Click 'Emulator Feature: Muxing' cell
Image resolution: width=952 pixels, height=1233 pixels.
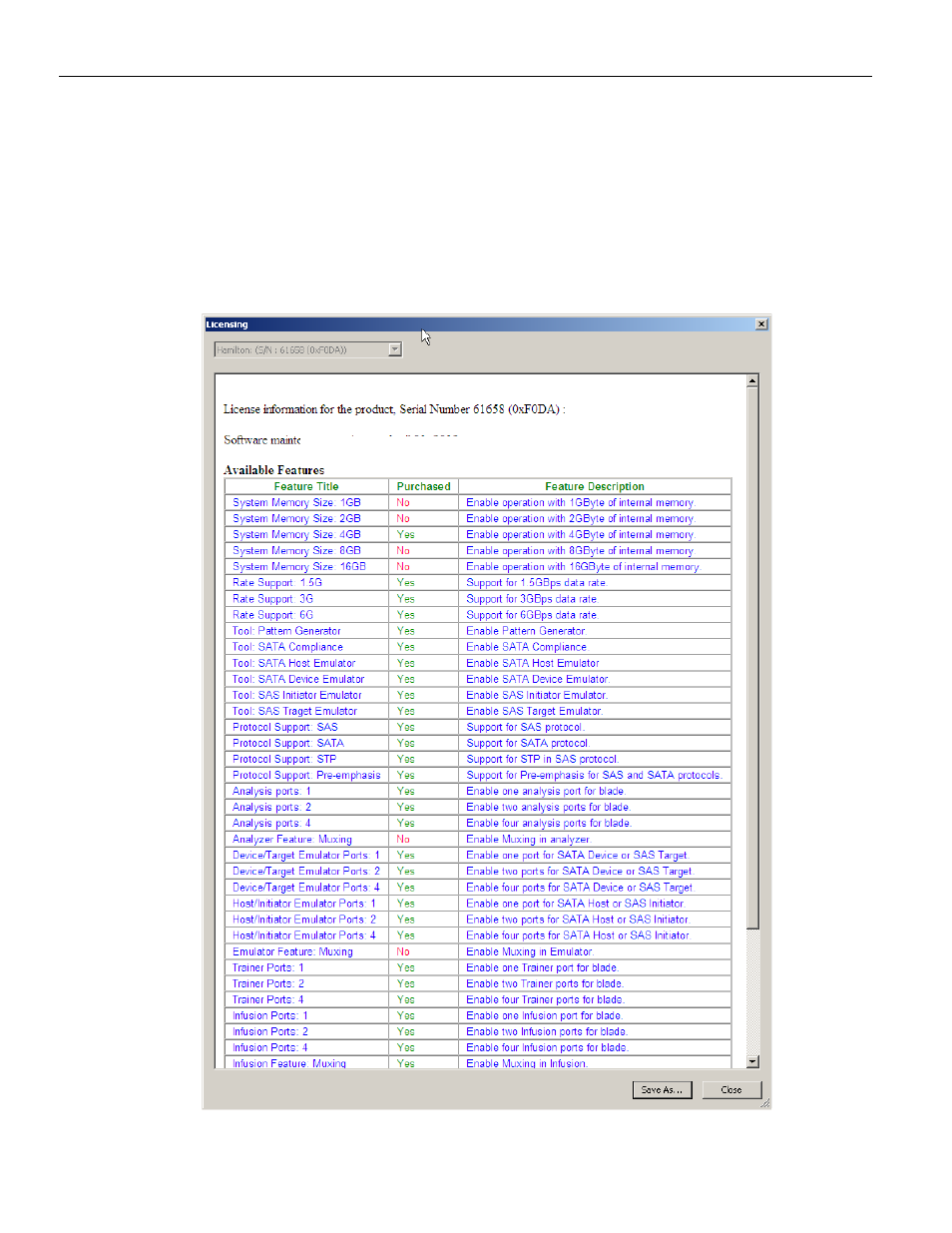tap(306, 951)
